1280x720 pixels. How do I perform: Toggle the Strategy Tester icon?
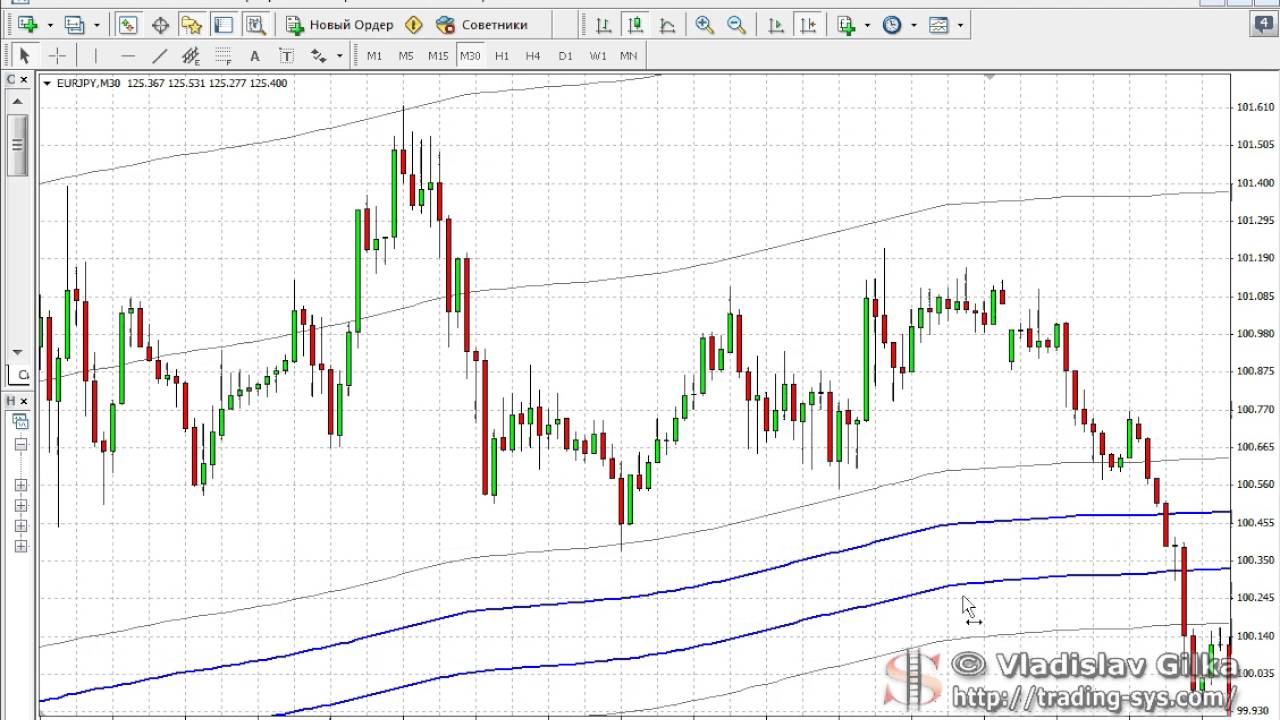coord(256,25)
